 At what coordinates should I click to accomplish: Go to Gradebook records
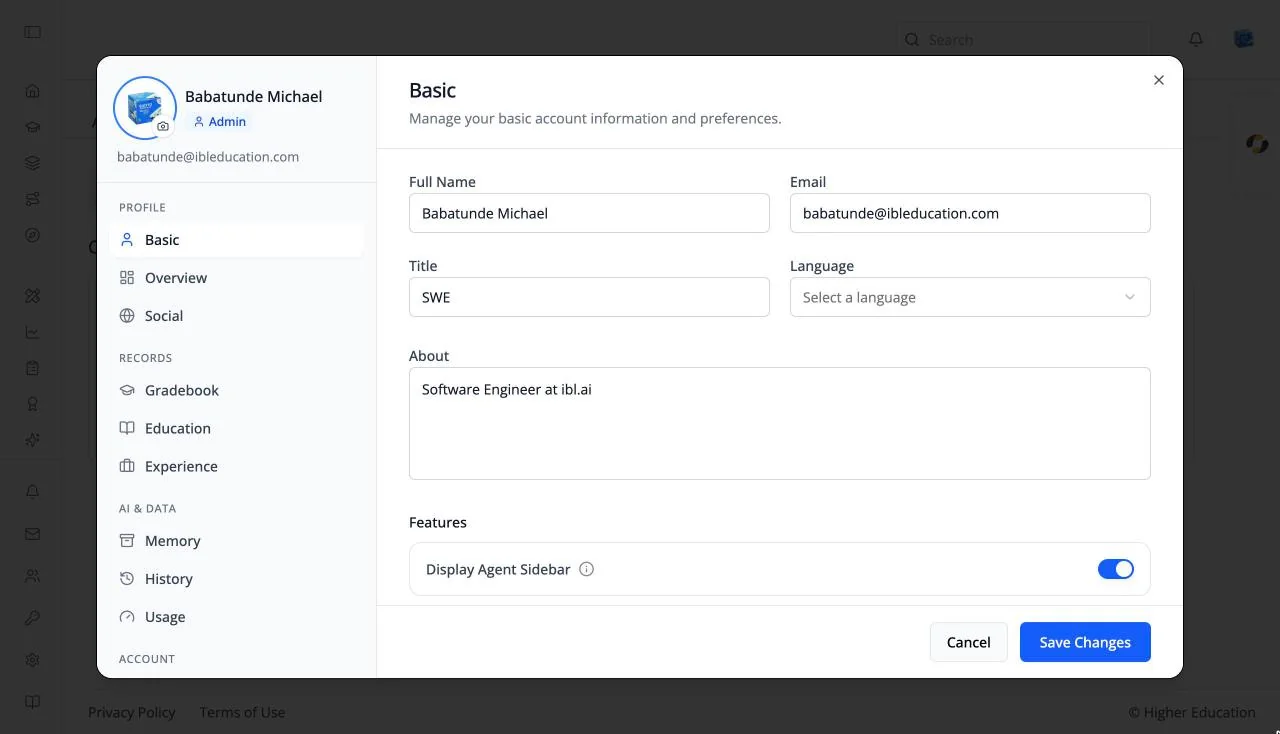point(237,390)
